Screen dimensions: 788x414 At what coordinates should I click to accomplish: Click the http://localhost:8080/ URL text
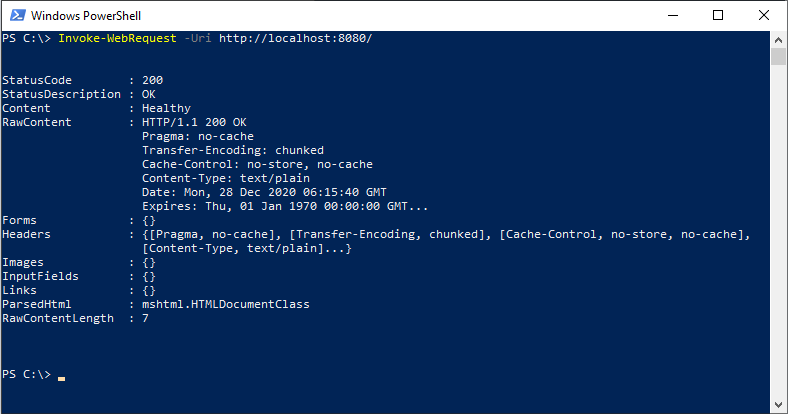296,38
